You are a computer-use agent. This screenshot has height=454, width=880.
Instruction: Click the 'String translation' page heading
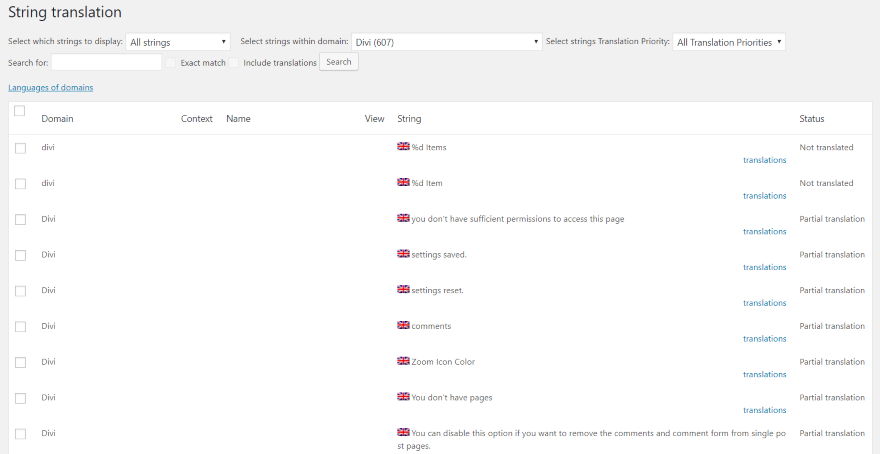click(65, 12)
